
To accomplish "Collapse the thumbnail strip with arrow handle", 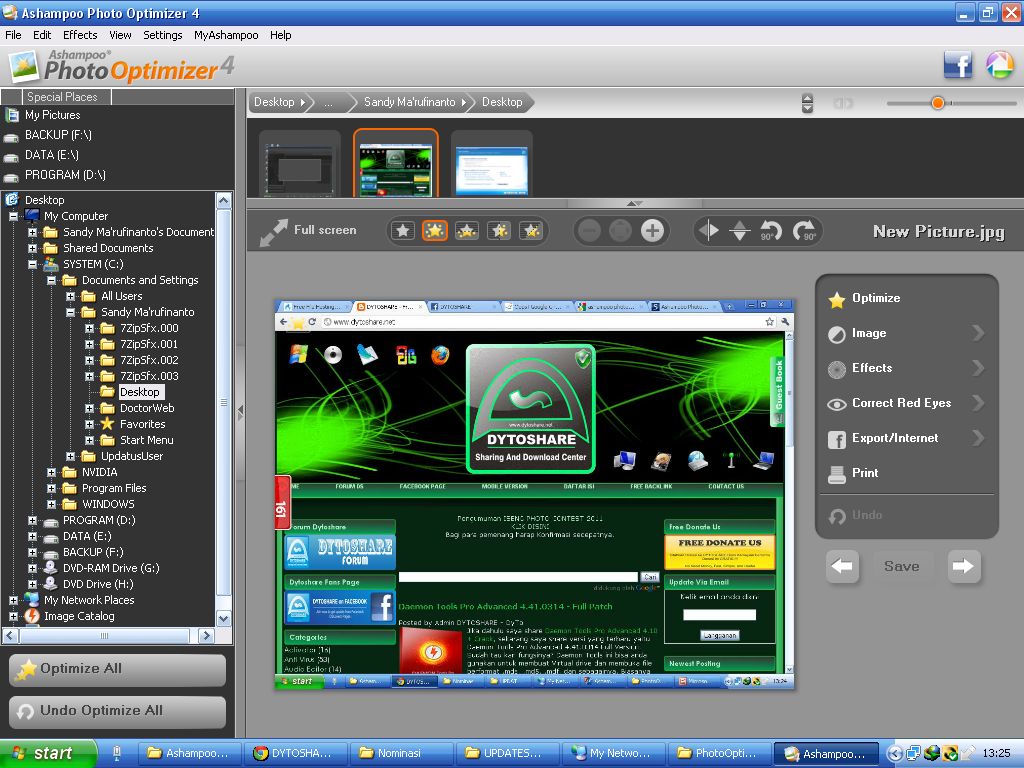I will [x=635, y=203].
